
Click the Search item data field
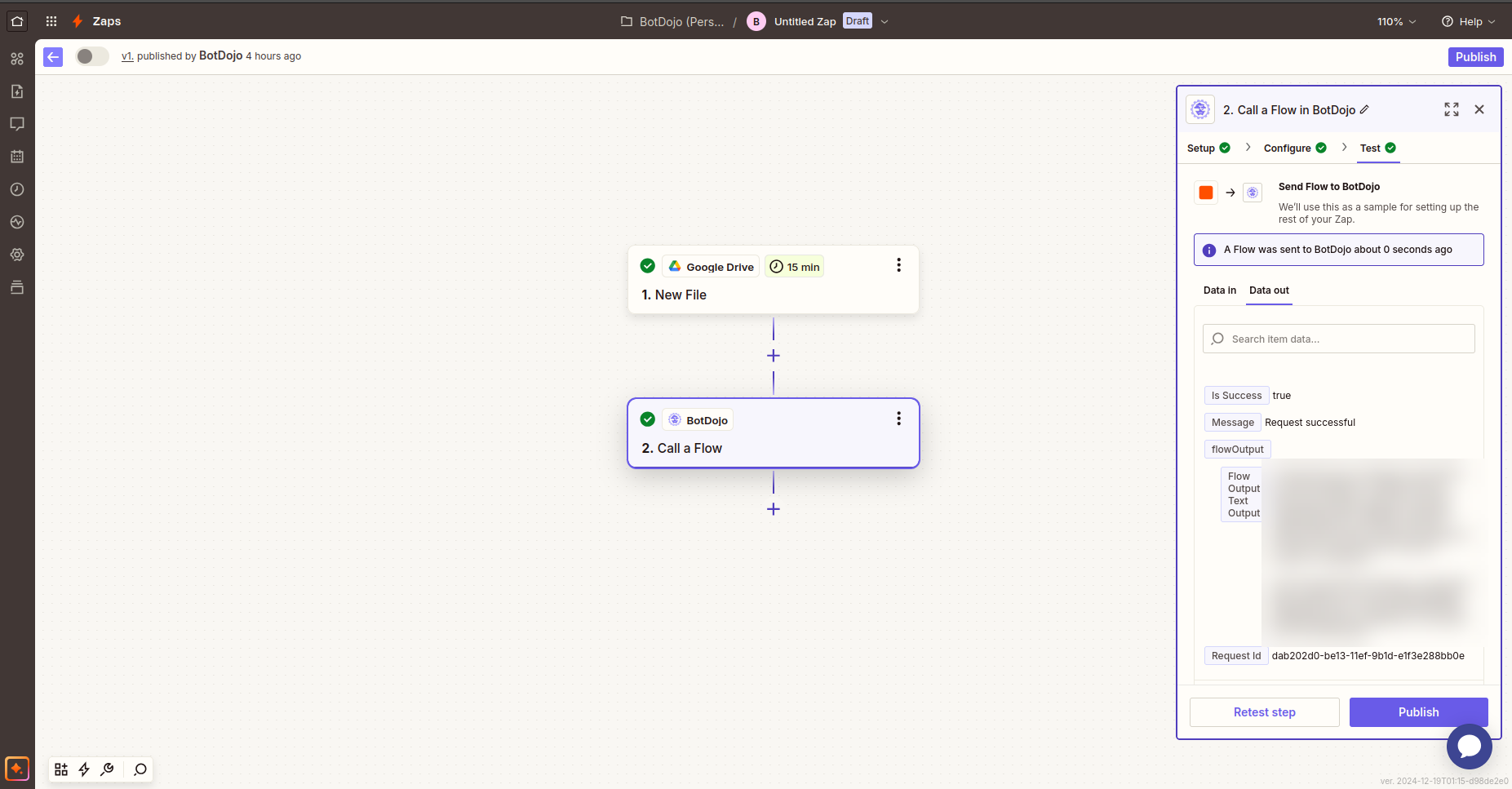pyautogui.click(x=1338, y=339)
